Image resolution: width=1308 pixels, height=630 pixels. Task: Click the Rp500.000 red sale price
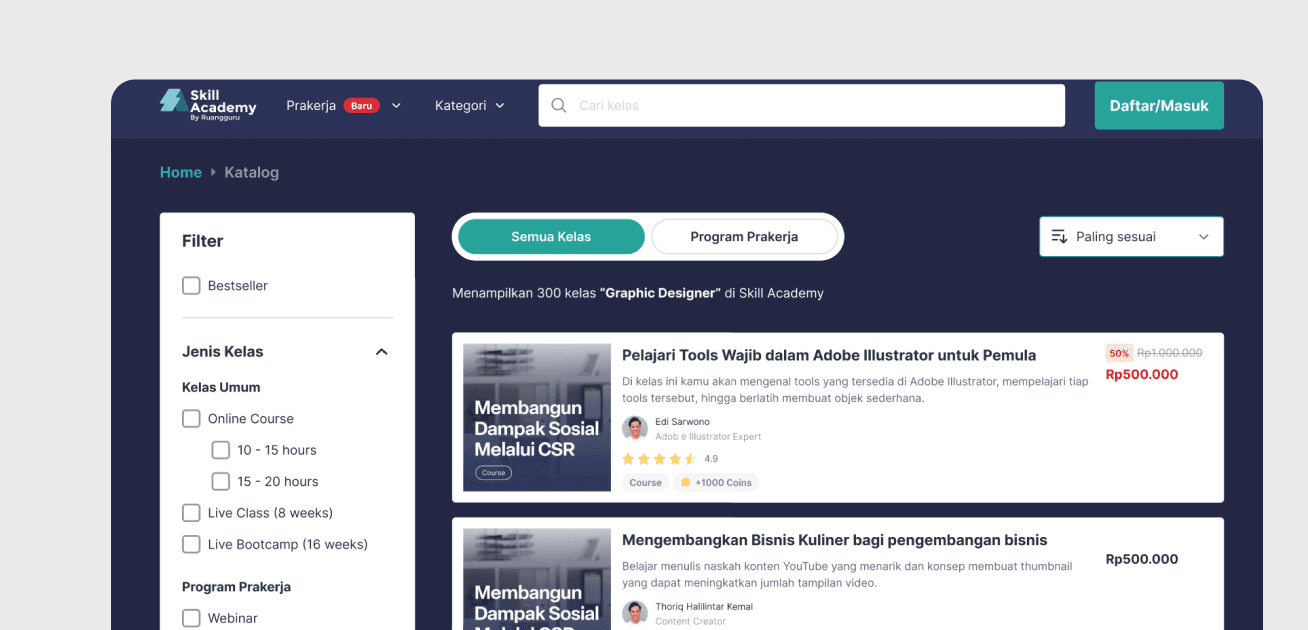1142,375
